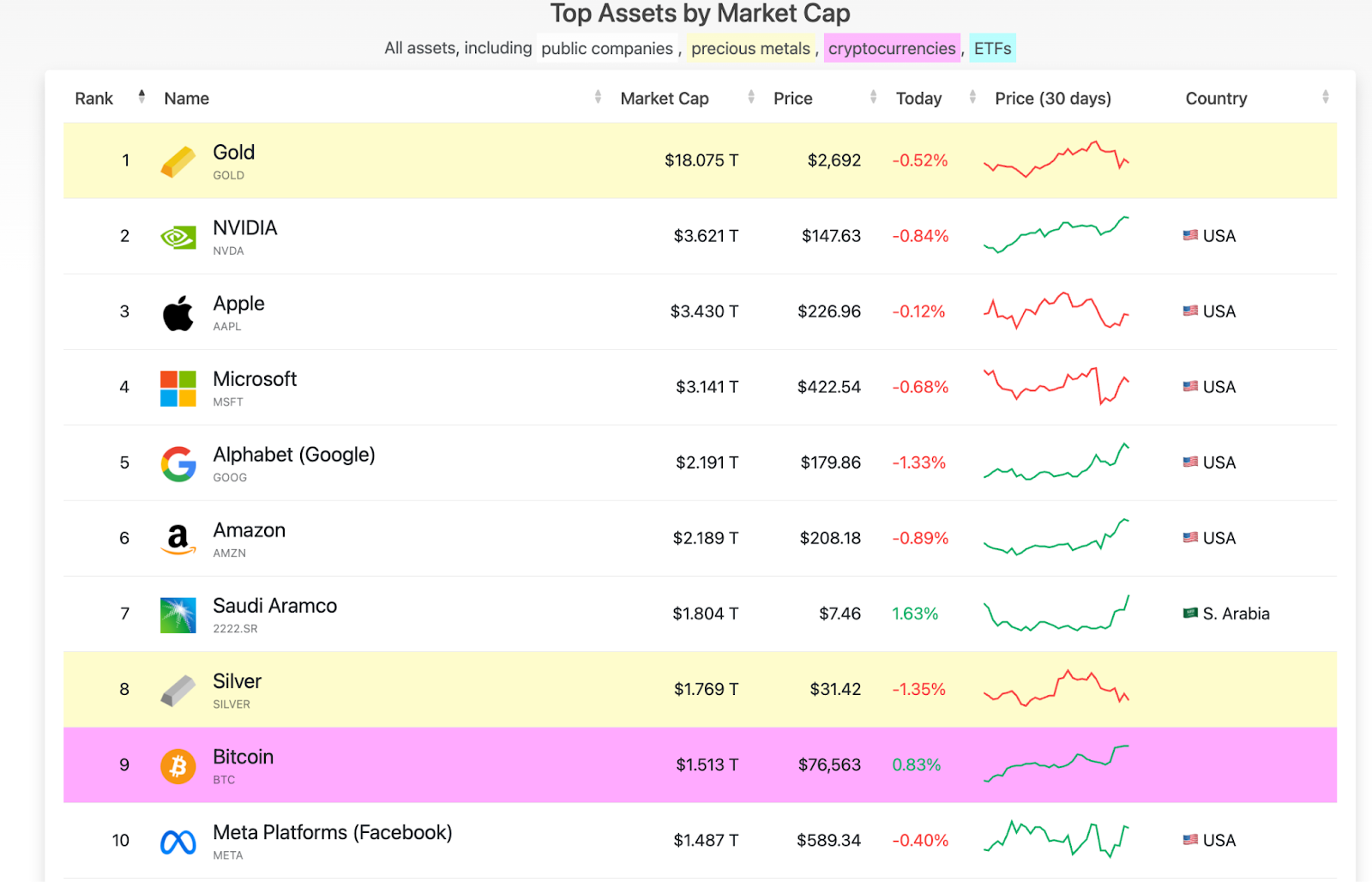Open the NVIDIA company page

point(245,227)
